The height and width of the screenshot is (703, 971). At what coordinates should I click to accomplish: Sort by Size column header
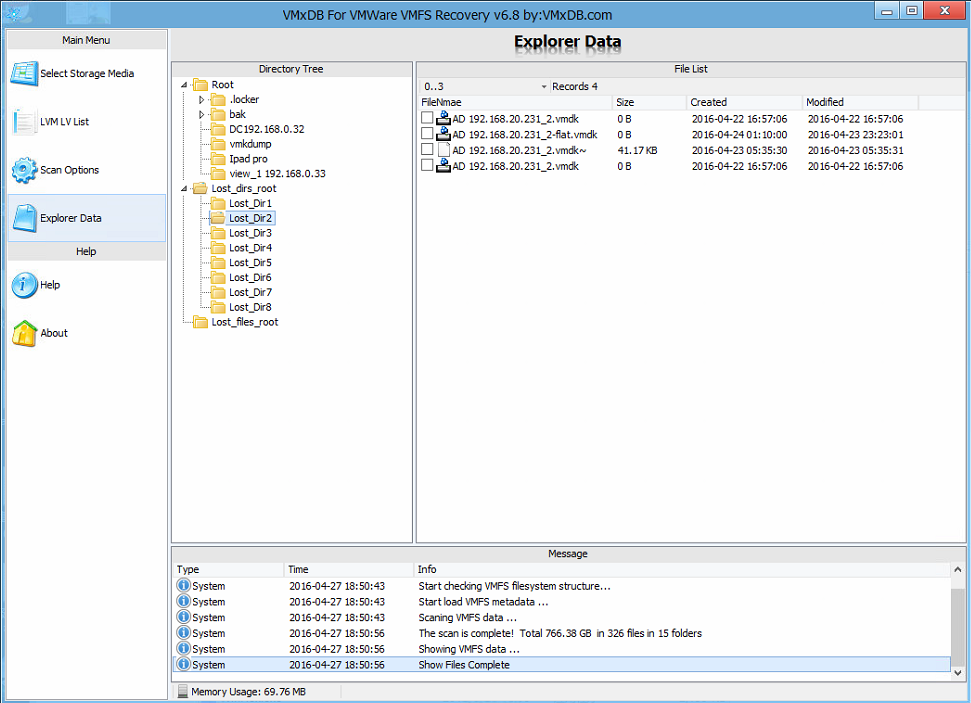pos(650,102)
